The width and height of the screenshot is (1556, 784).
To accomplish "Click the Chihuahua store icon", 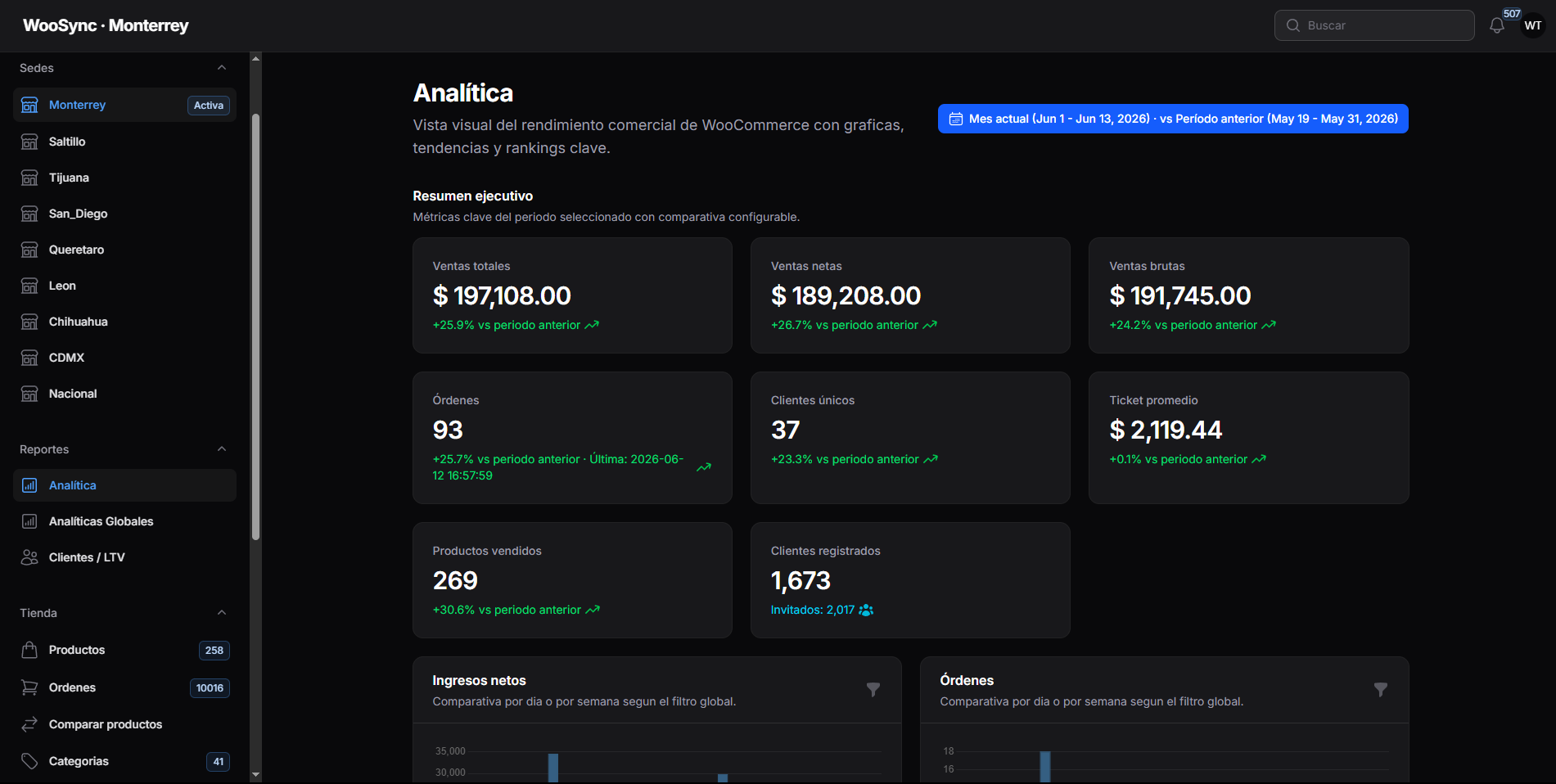I will pyautogui.click(x=29, y=322).
